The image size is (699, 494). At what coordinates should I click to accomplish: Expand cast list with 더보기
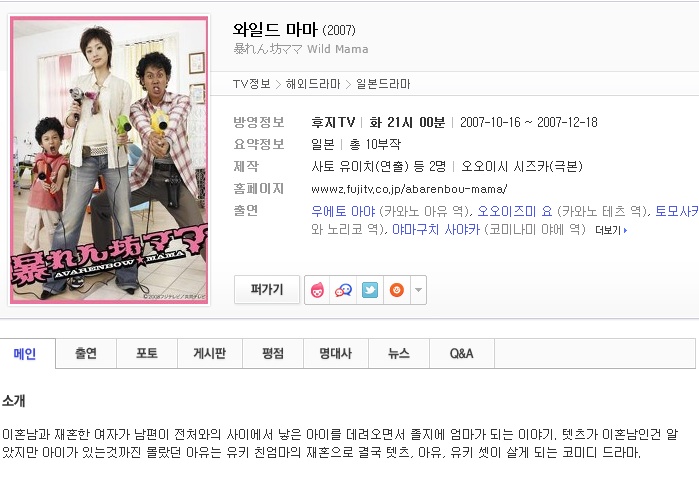[x=611, y=230]
